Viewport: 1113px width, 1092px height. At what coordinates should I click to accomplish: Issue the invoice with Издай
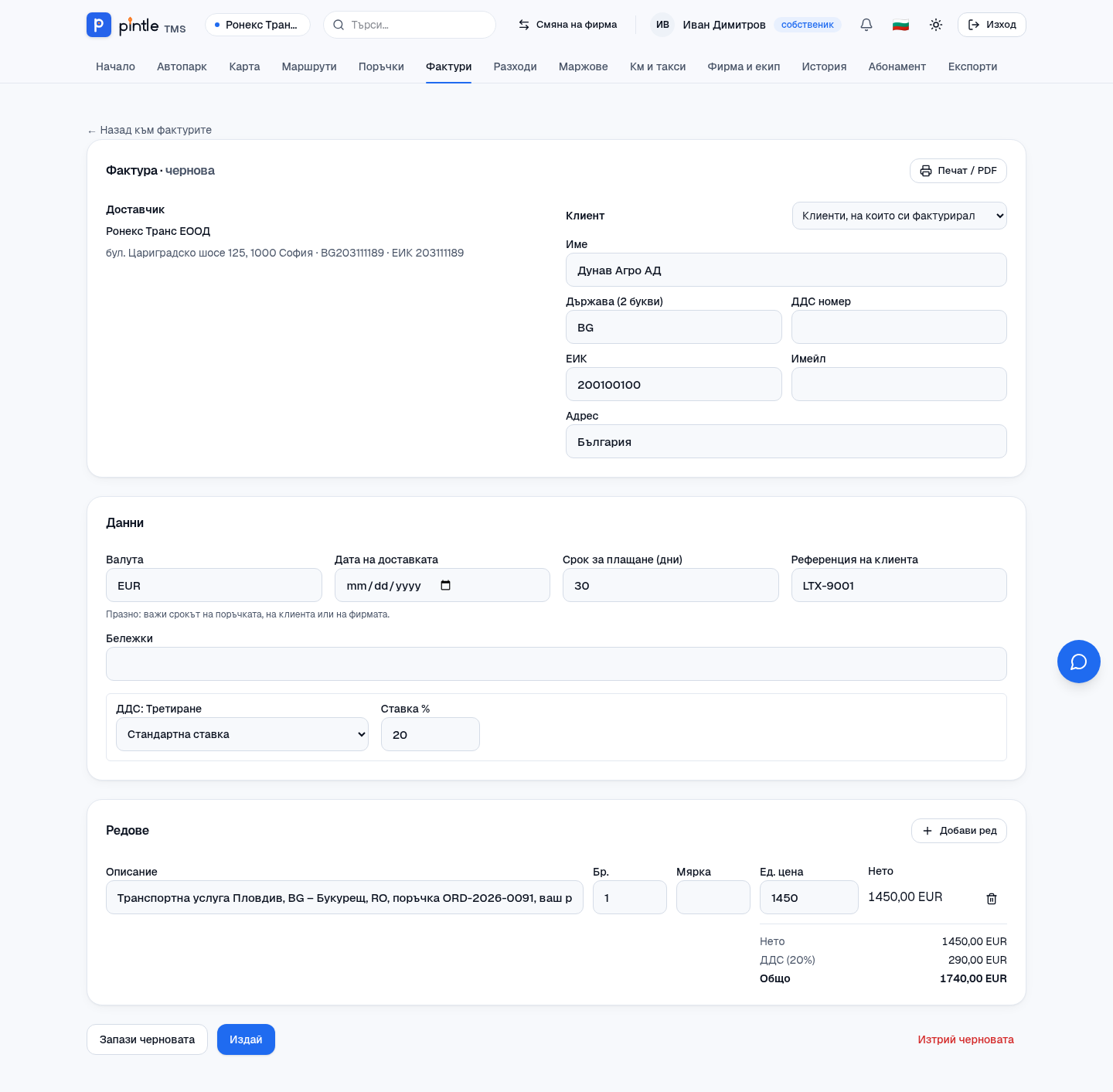(246, 1039)
